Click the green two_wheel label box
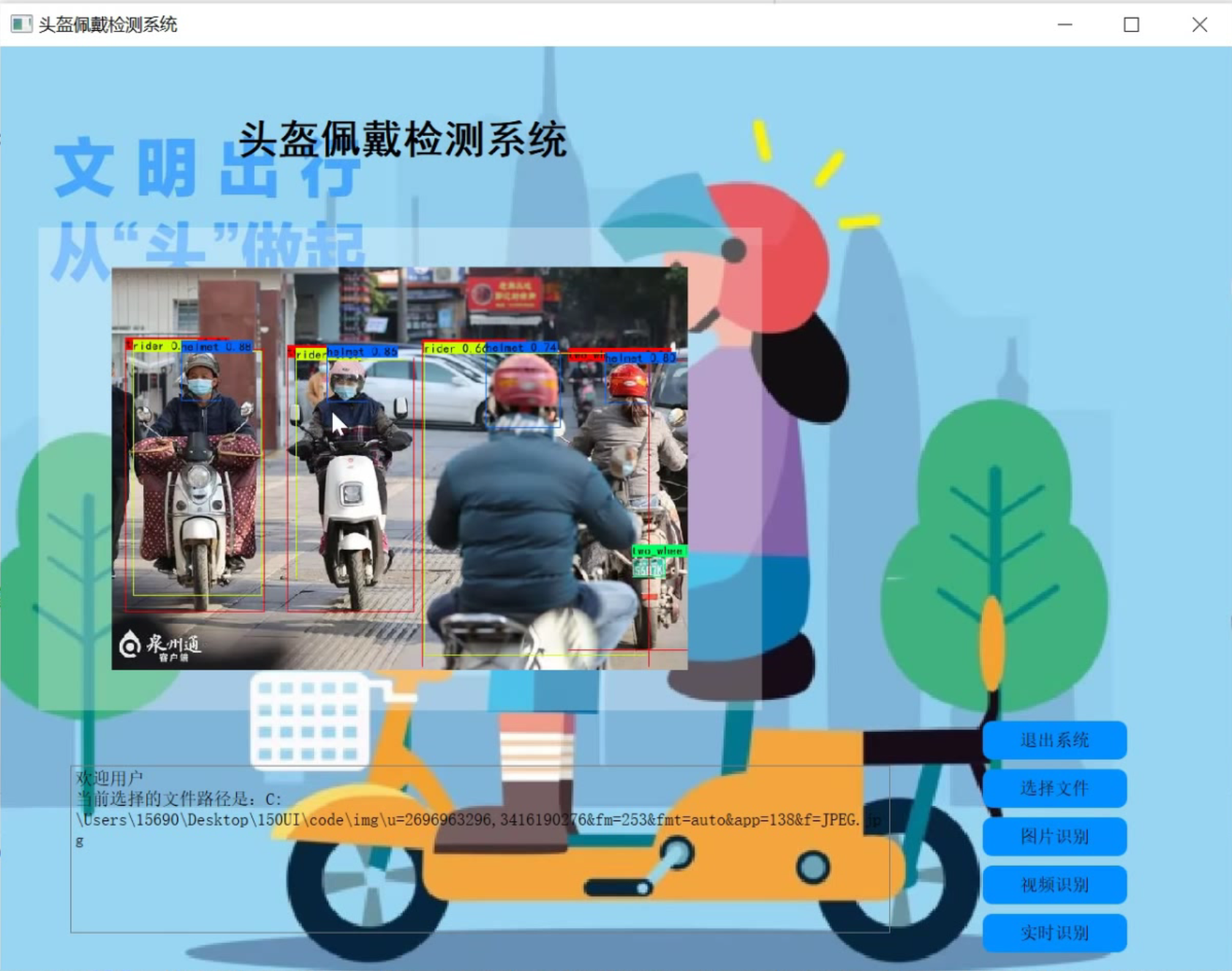 pos(659,550)
